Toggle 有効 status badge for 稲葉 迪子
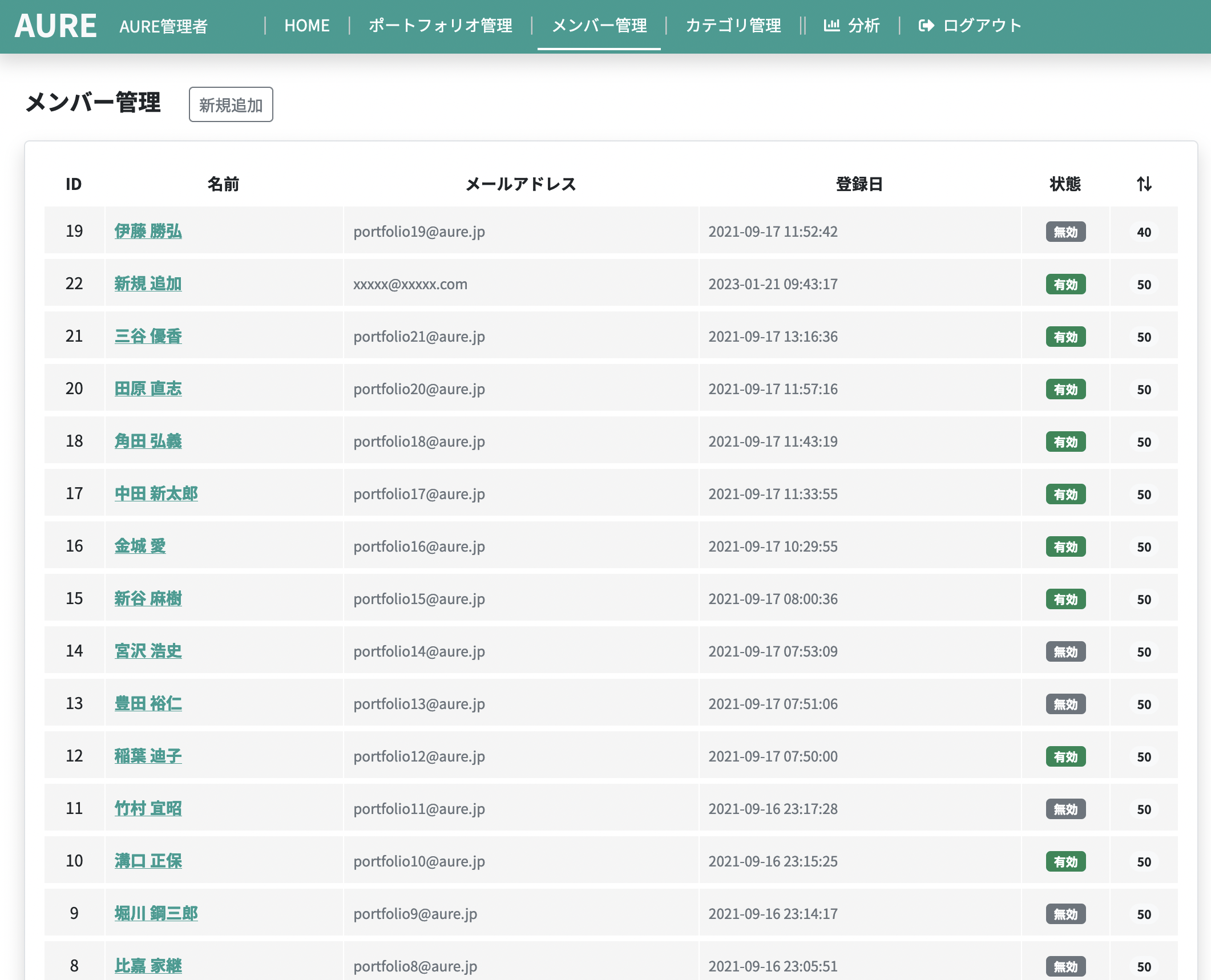 1065,756
